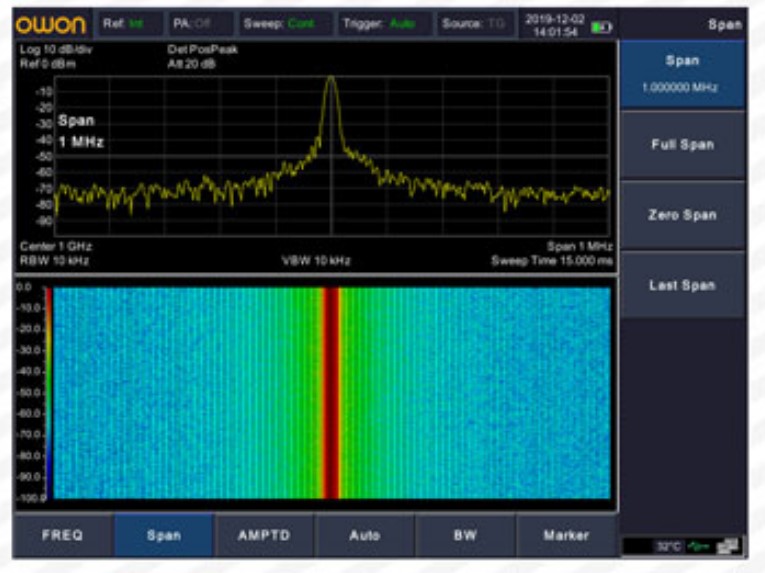Toggle the PA Off preamp setting

(x=195, y=23)
